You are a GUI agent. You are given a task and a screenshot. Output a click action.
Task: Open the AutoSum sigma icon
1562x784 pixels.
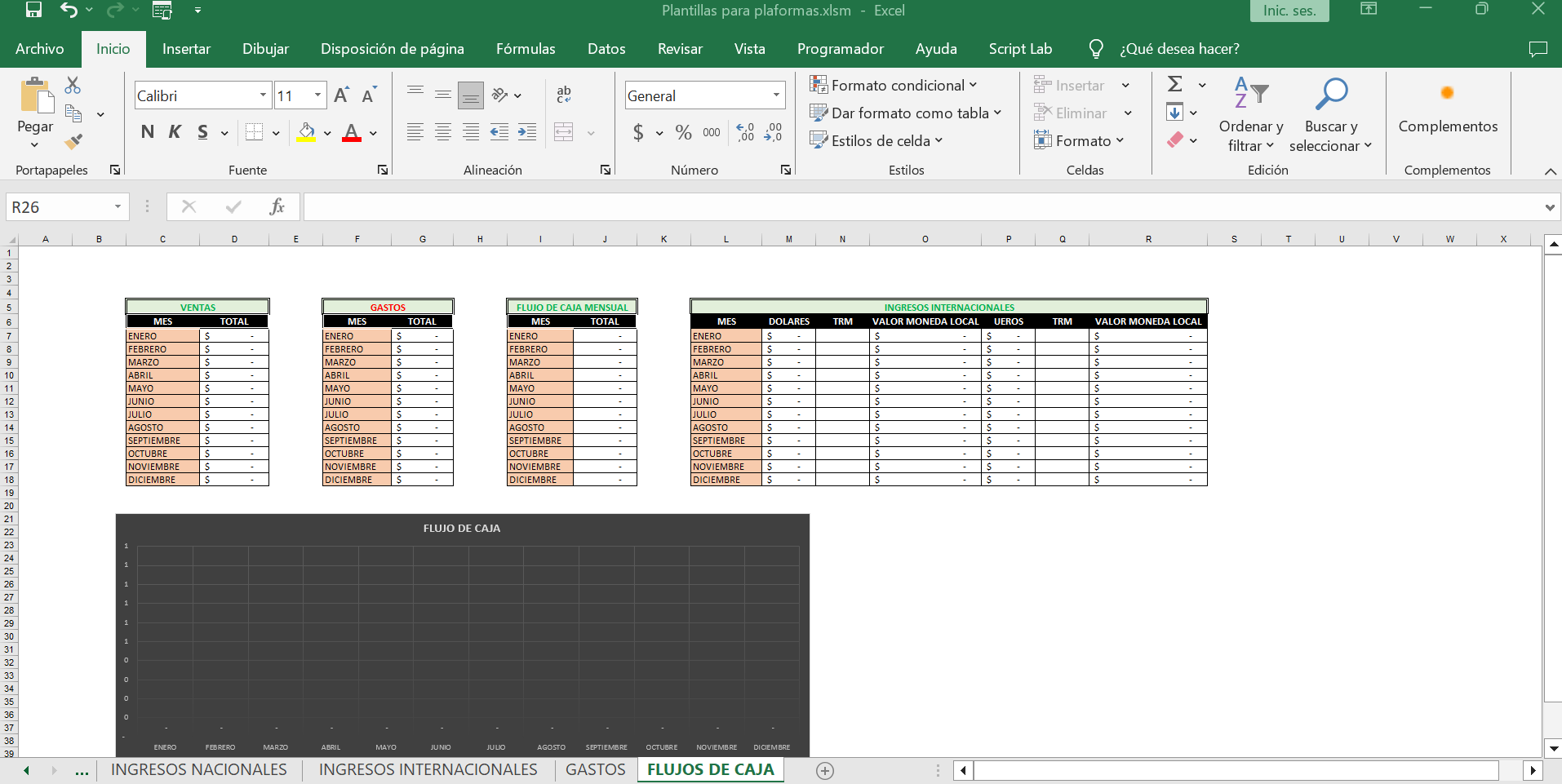coord(1175,84)
